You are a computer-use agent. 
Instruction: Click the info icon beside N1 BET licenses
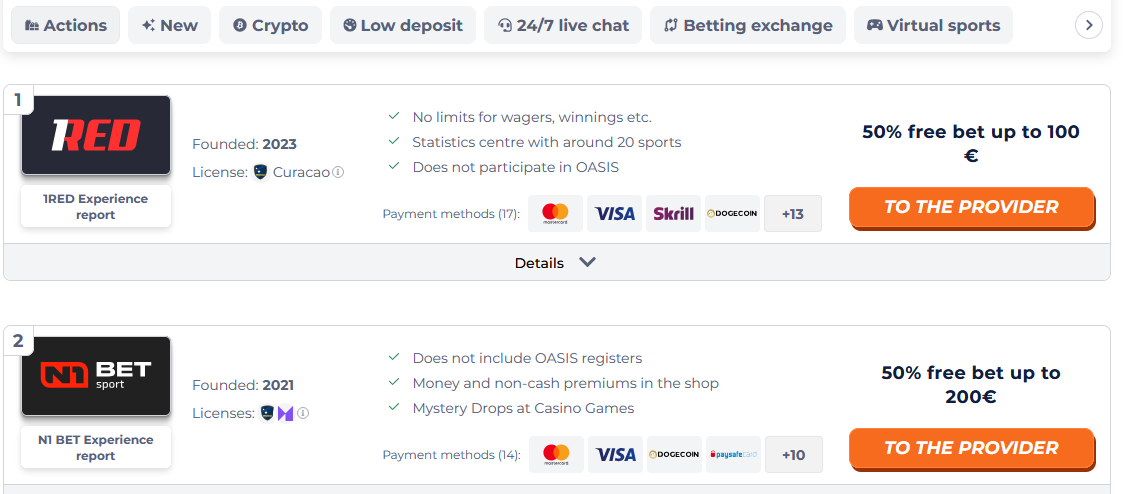click(303, 413)
